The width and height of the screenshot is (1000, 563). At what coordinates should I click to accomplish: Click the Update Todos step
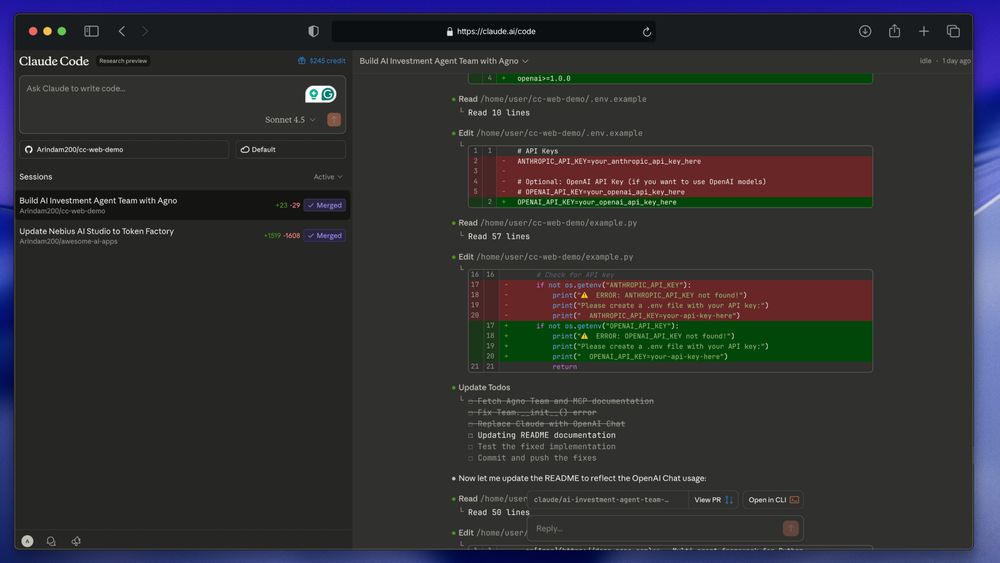(484, 387)
